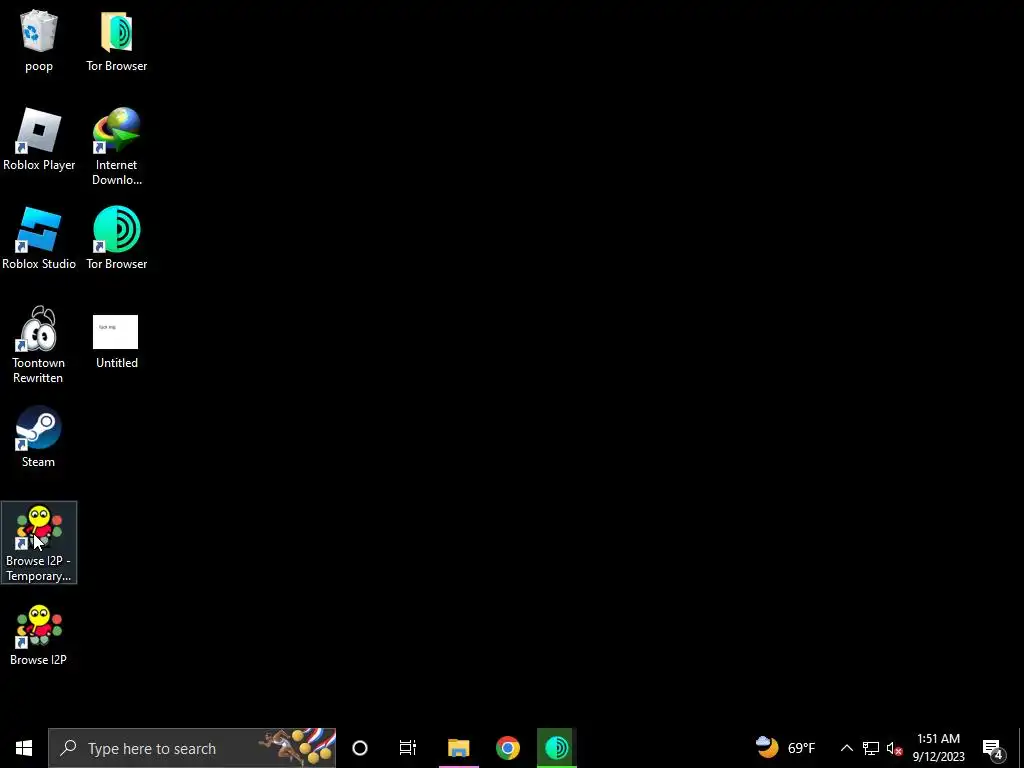Viewport: 1024px width, 768px height.
Task: Select the Browse I2P shortcut
Action: pos(39,635)
